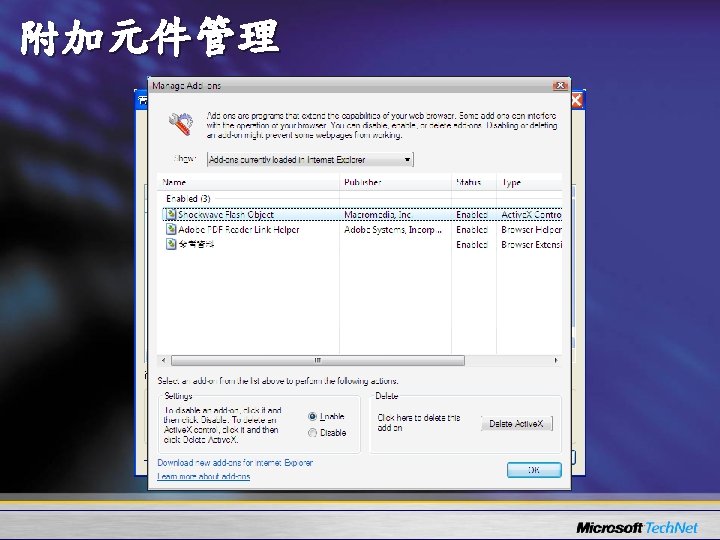The height and width of the screenshot is (540, 720).
Task: Click the ActiveX Control type cell
Action: click(531, 214)
